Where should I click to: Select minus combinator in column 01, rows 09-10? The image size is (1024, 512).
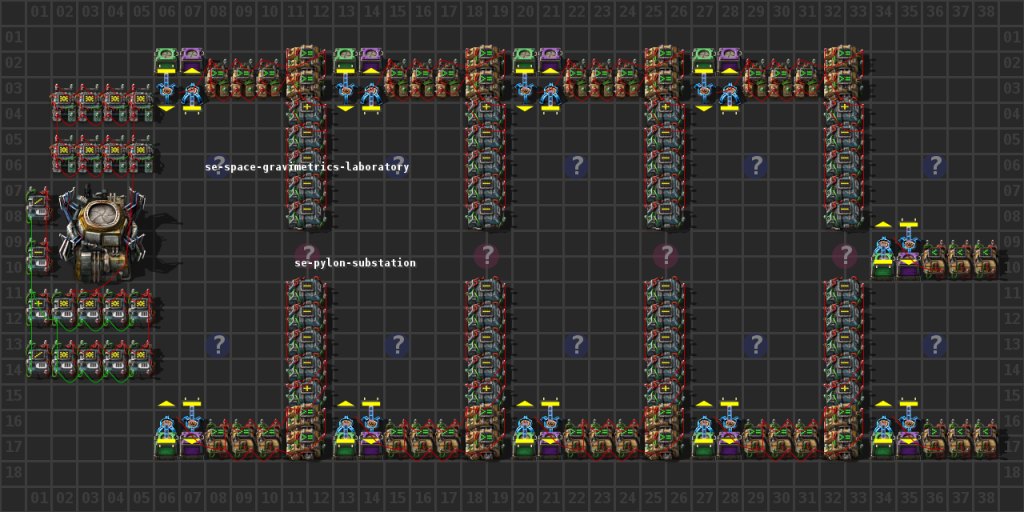[x=39, y=256]
